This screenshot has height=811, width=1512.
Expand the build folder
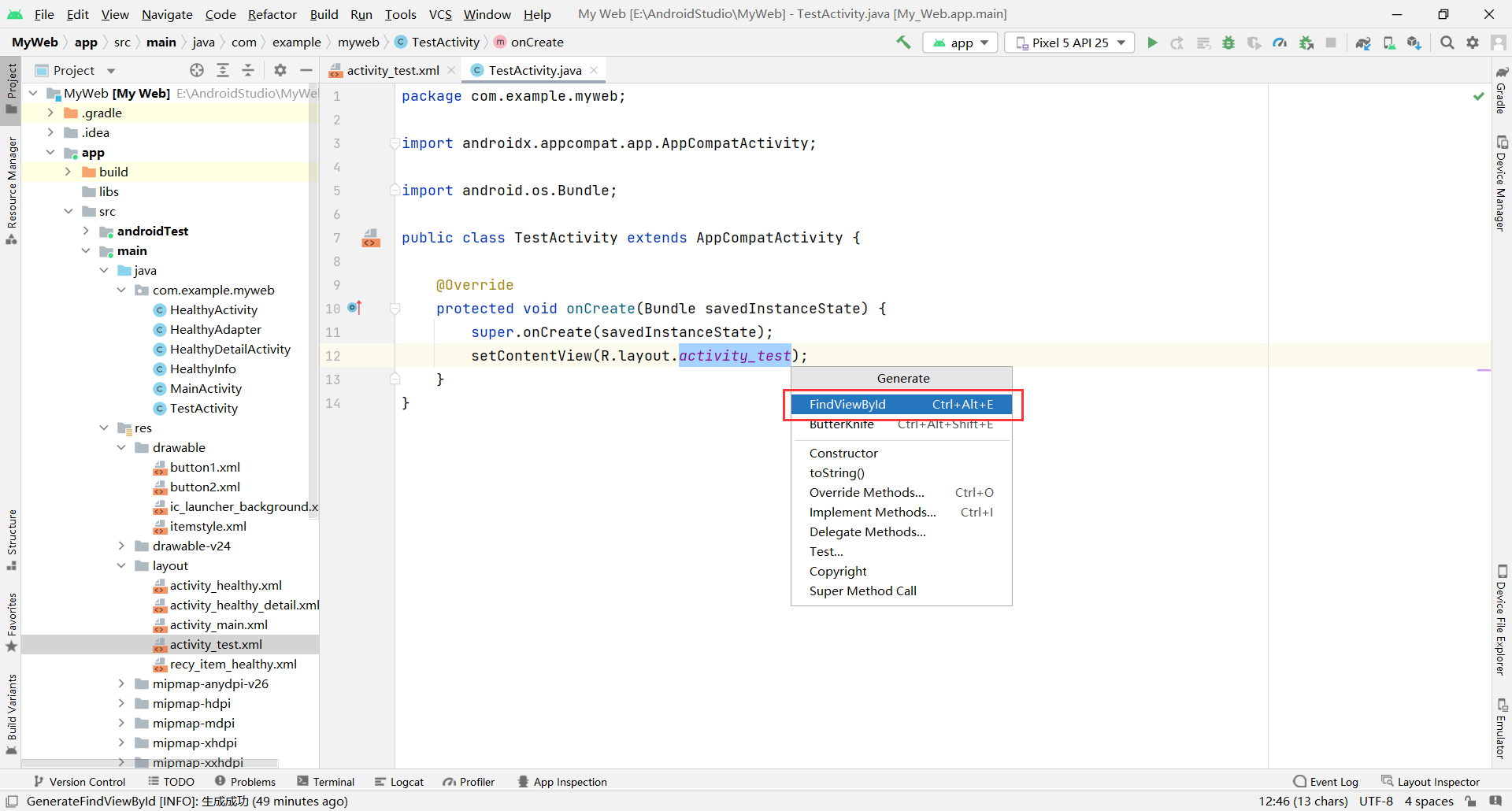coord(68,172)
